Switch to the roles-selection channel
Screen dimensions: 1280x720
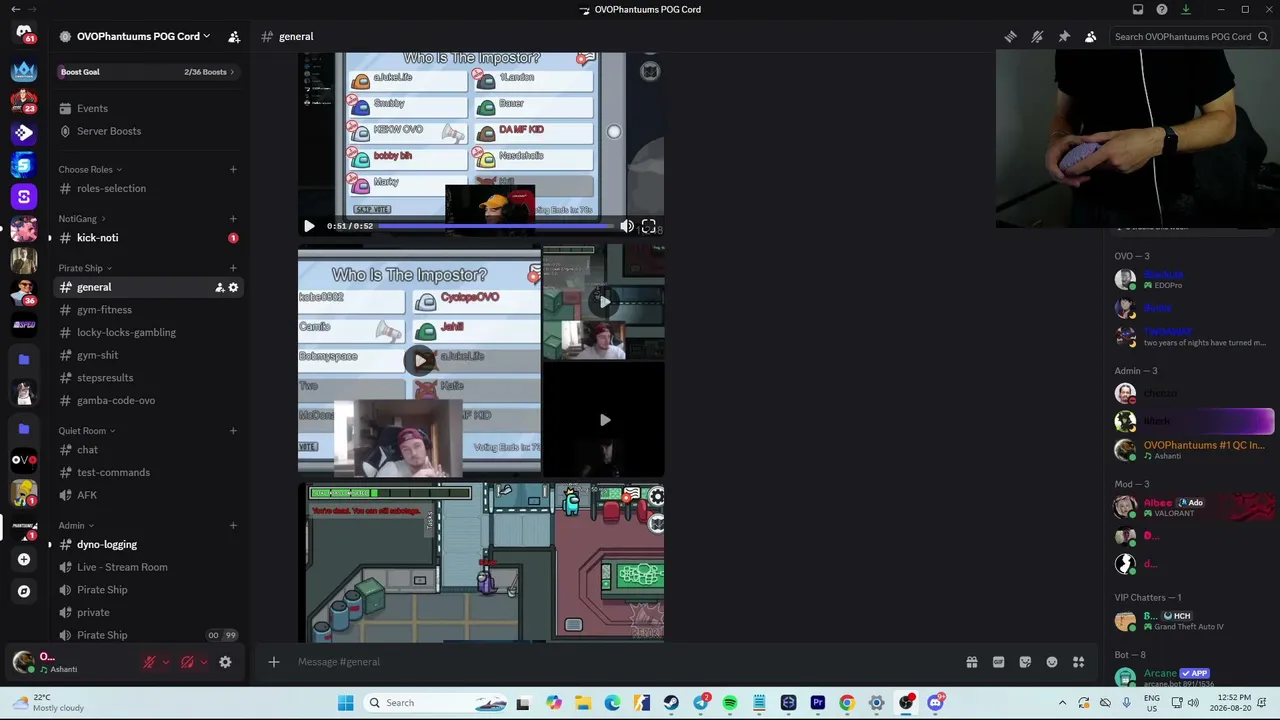pyautogui.click(x=147, y=189)
